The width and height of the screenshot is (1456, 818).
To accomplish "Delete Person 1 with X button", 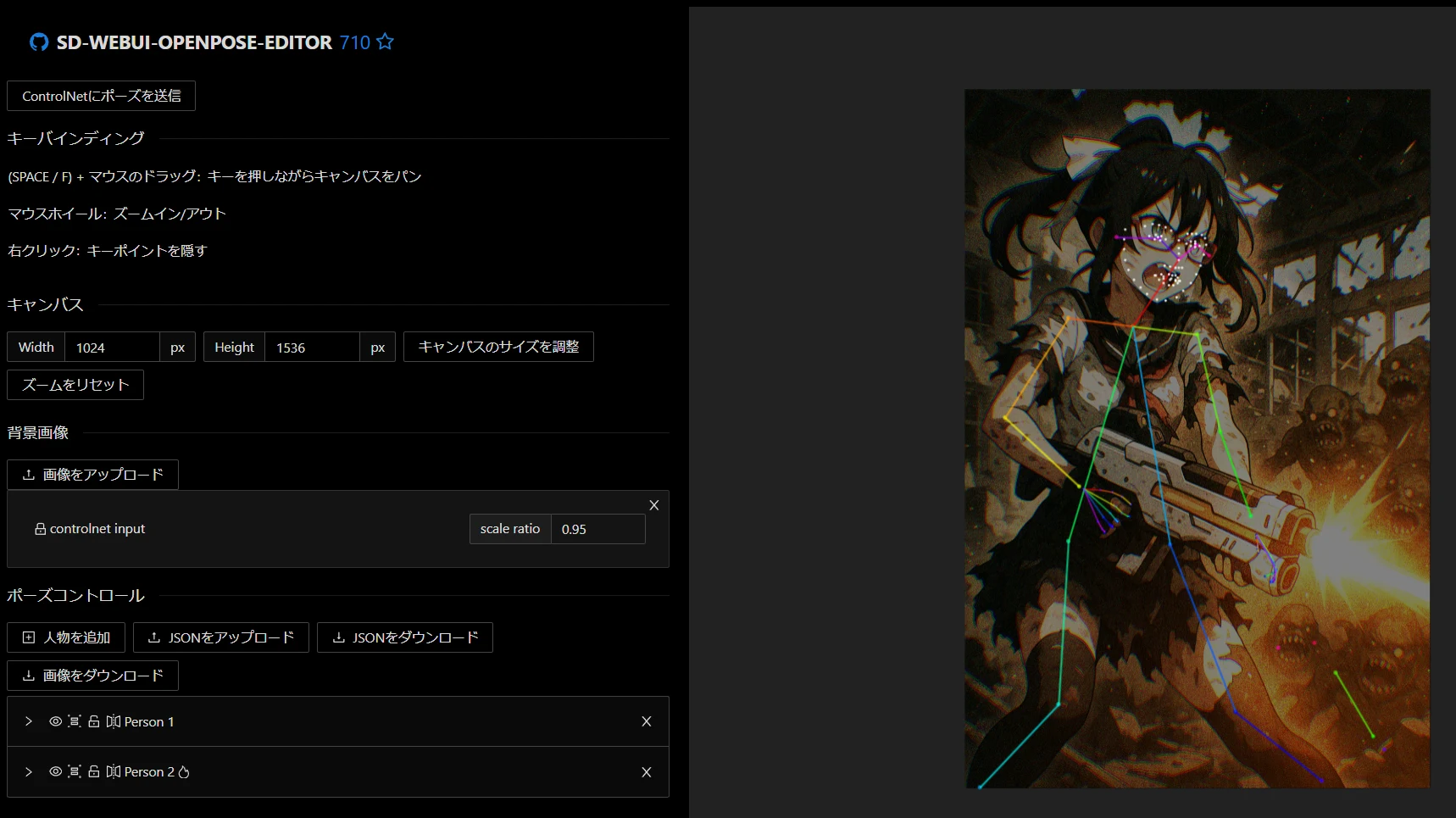I will (647, 721).
